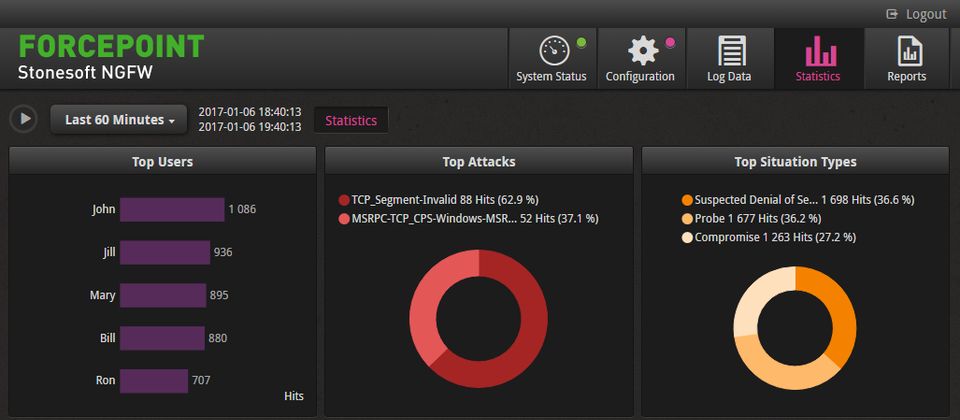Click the Probe legend color dot
The width and height of the screenshot is (960, 420).
[x=687, y=219]
